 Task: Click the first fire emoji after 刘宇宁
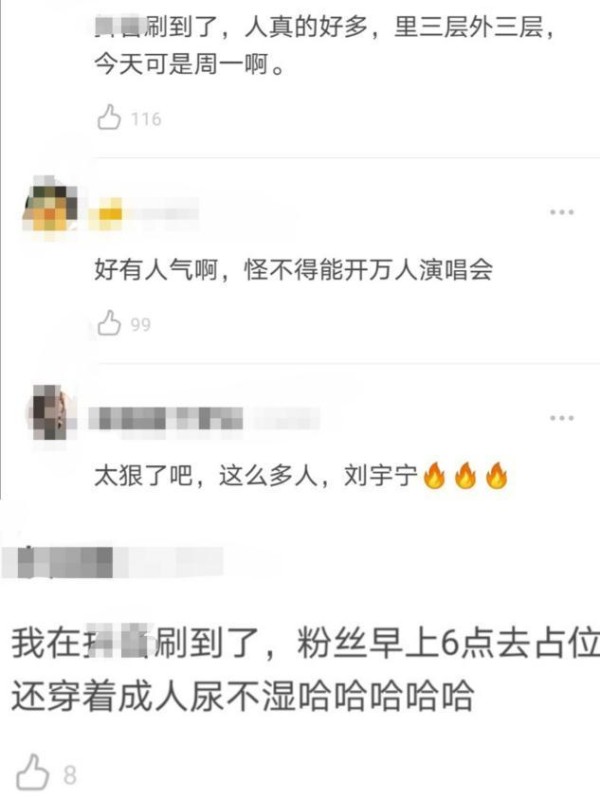(x=434, y=475)
